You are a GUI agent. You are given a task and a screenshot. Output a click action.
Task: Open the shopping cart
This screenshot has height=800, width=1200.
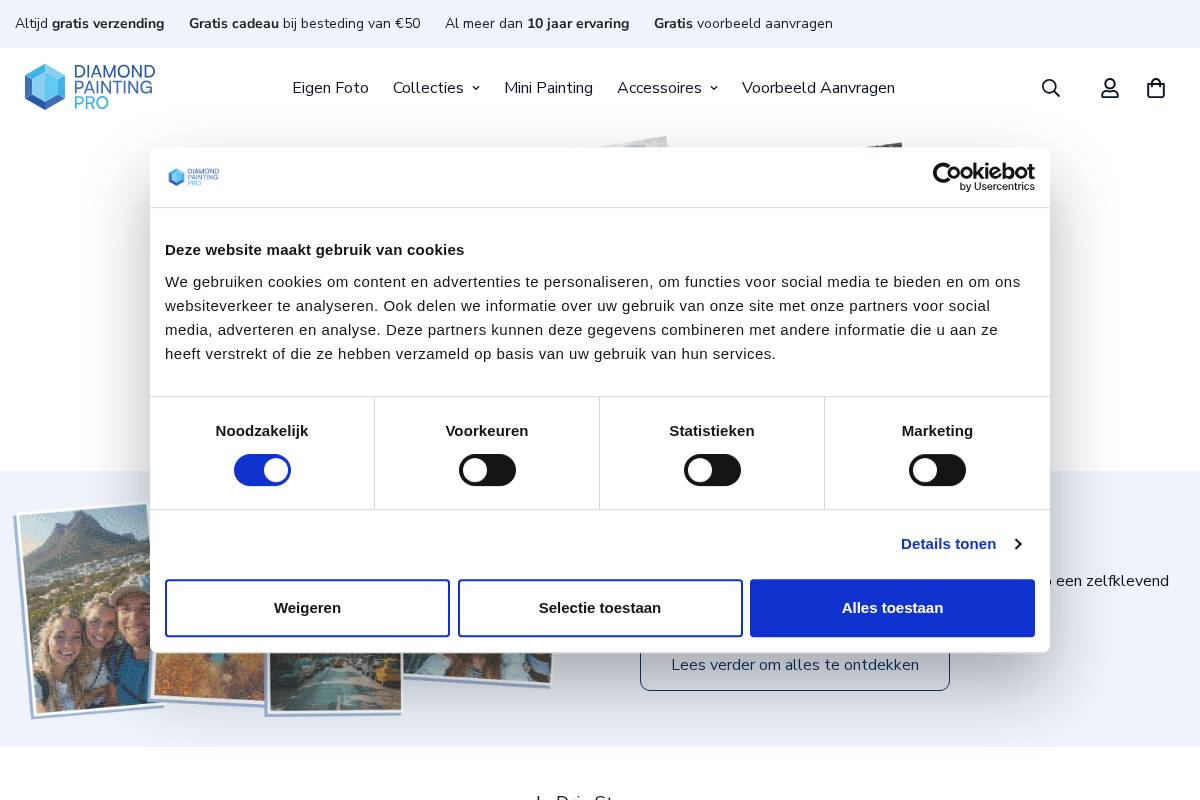click(1156, 88)
